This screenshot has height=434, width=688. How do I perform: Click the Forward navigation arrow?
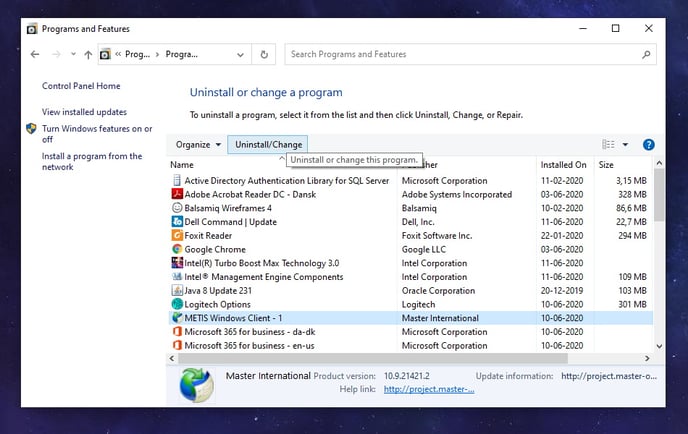point(56,54)
